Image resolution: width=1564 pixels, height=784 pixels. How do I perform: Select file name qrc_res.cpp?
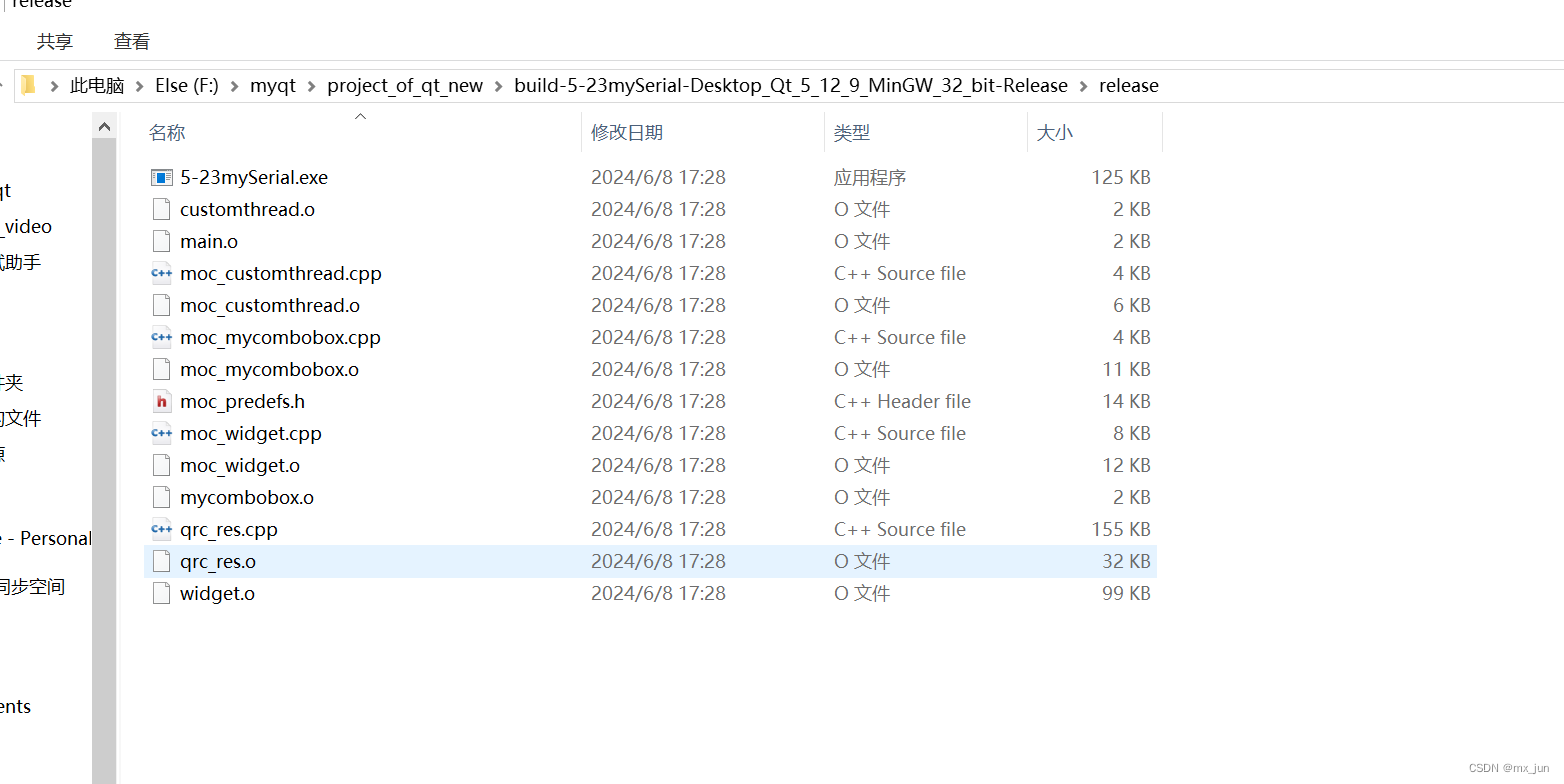[x=229, y=529]
